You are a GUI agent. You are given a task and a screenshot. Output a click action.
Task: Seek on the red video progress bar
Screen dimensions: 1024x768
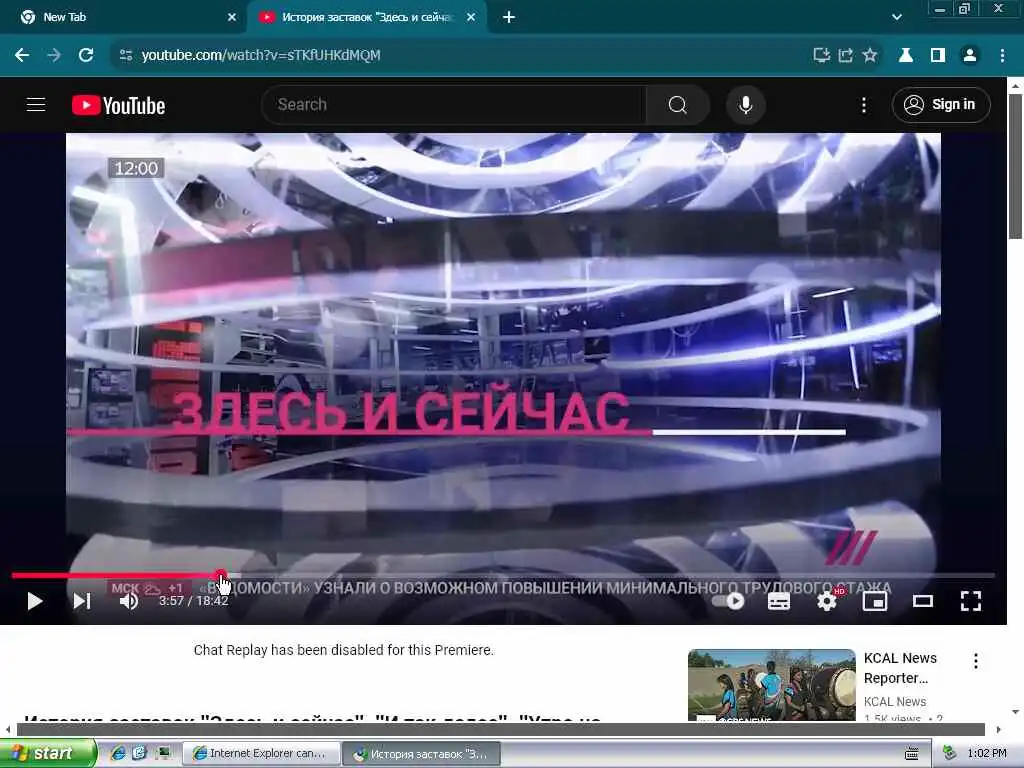tap(503, 575)
